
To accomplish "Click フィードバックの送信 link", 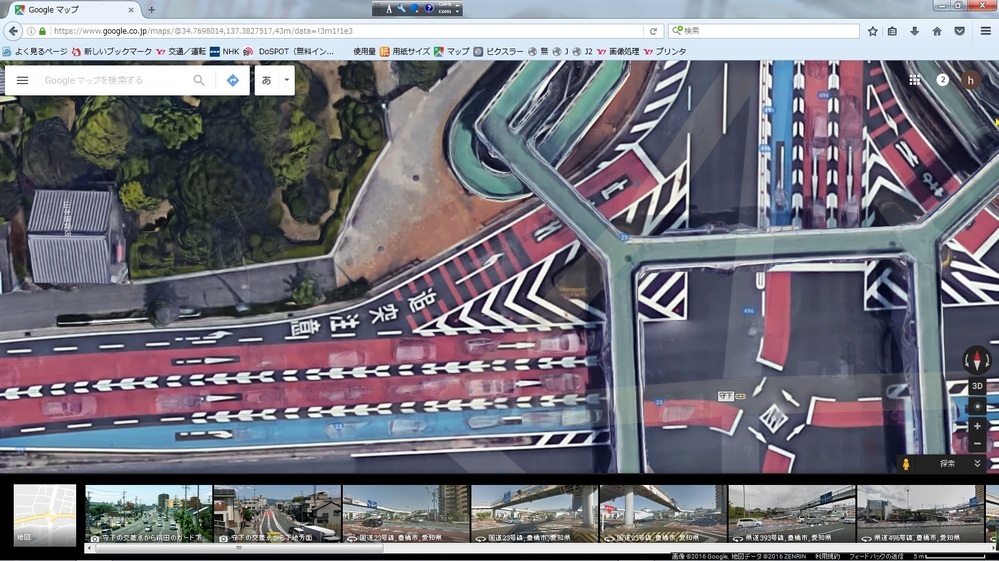I will click(x=876, y=555).
